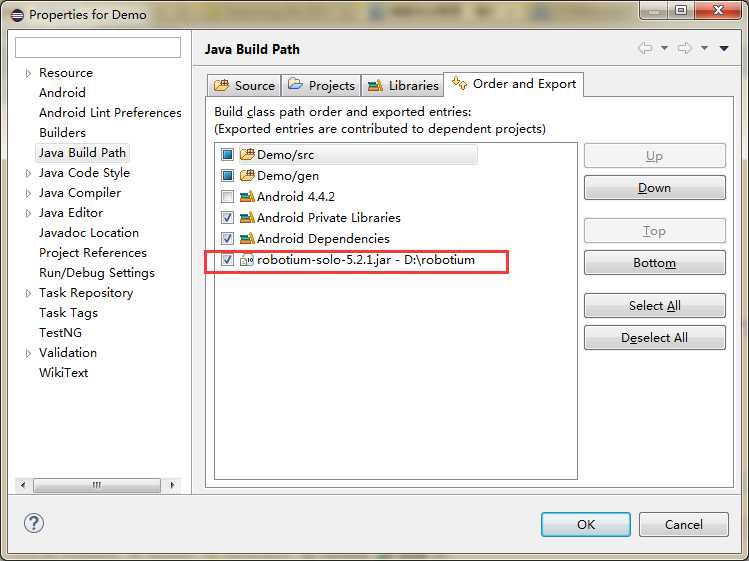The width and height of the screenshot is (749, 561).
Task: Open the help question mark icon
Action: pyautogui.click(x=34, y=523)
